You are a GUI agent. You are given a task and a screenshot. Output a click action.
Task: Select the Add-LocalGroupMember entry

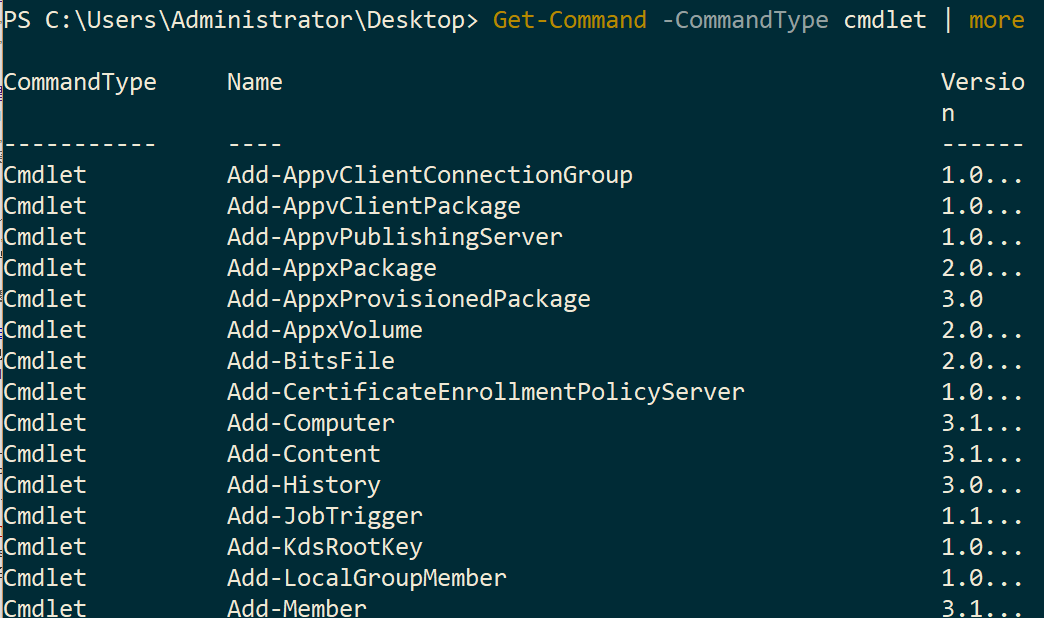click(366, 578)
